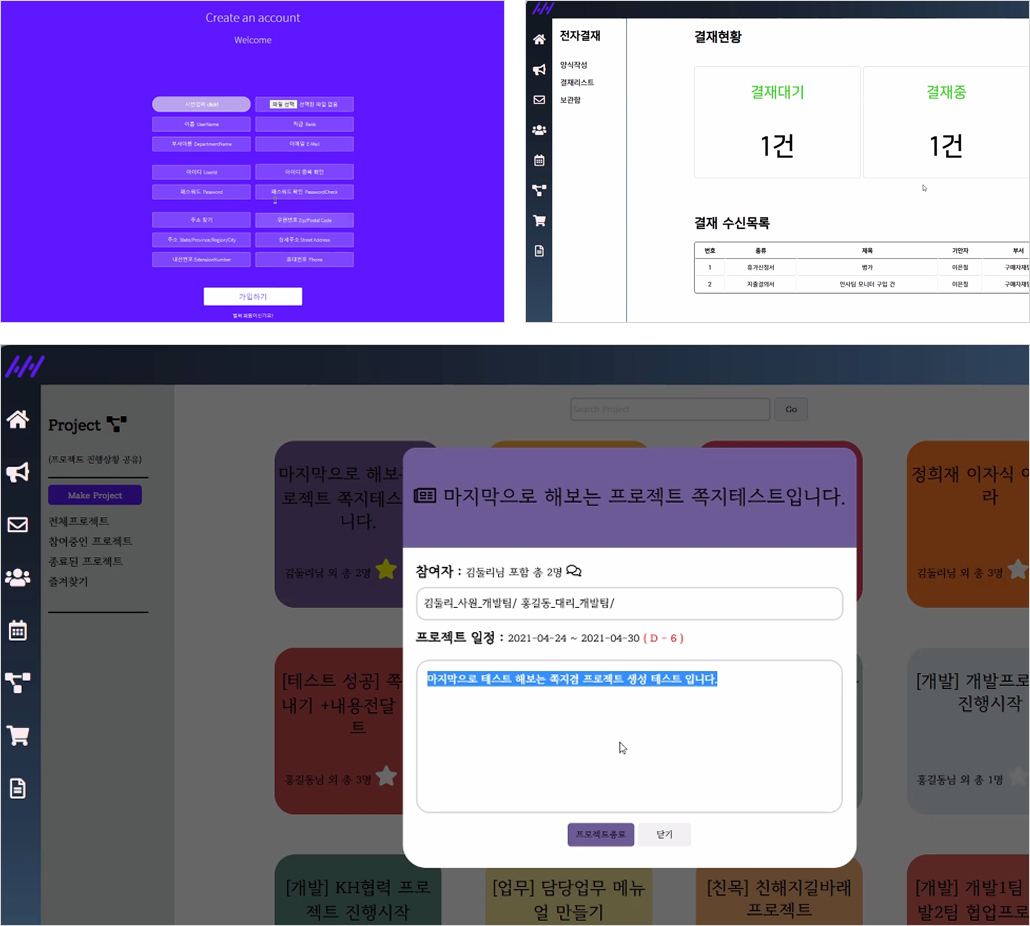Click the megaphone notice icon in the project sidebar

pyautogui.click(x=18, y=472)
